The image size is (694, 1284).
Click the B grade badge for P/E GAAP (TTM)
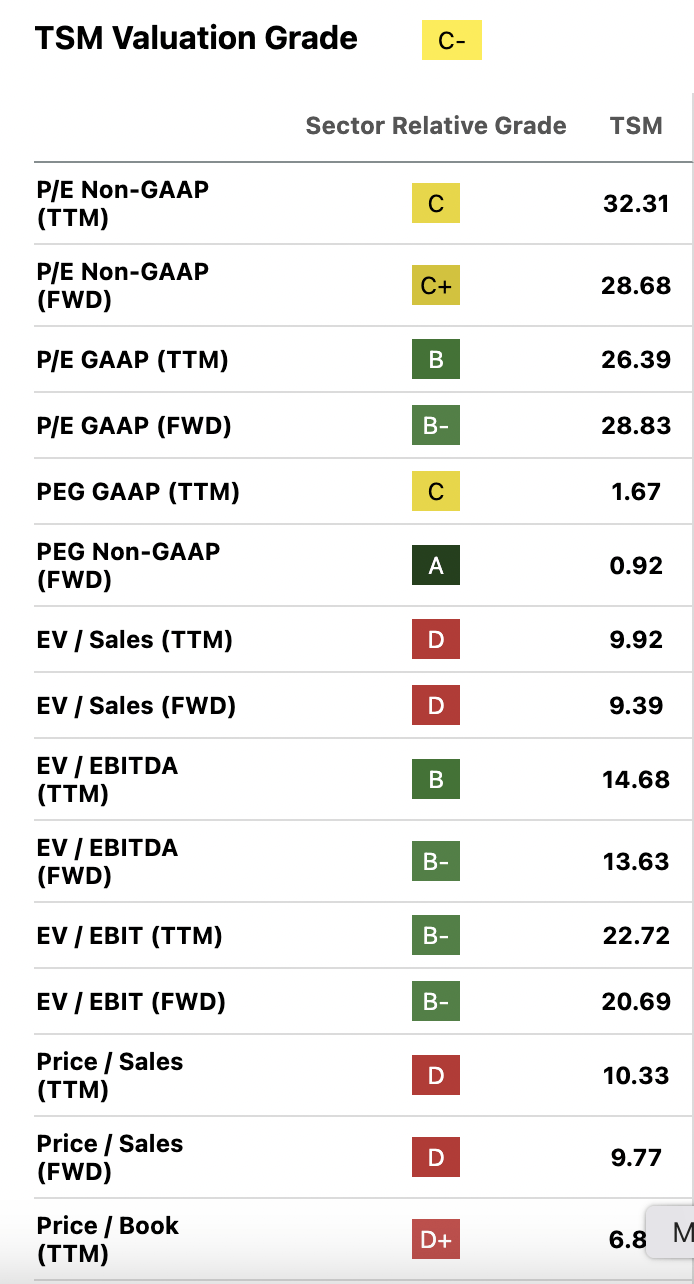coord(435,360)
